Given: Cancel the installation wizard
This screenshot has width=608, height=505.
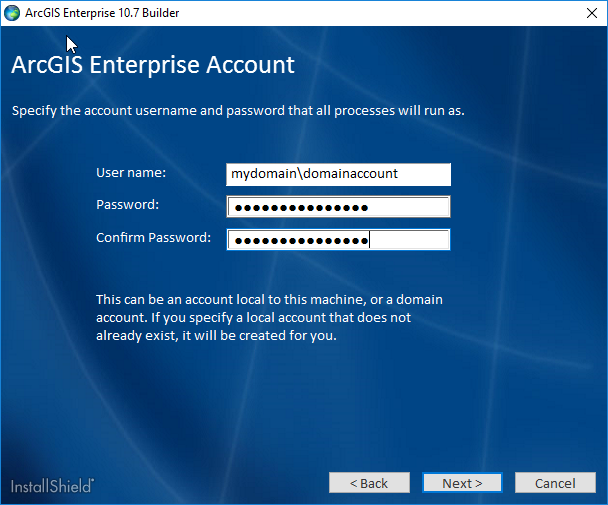Looking at the screenshot, I should (x=554, y=483).
